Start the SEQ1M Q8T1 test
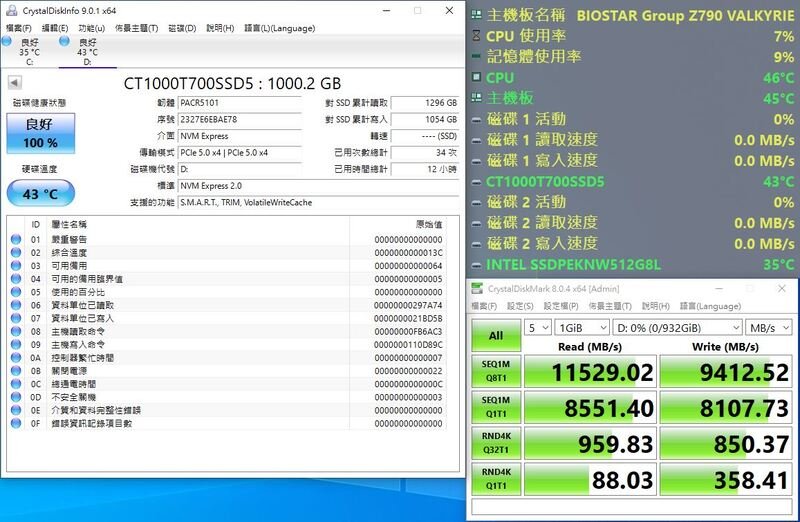This screenshot has width=800, height=522. (x=496, y=371)
